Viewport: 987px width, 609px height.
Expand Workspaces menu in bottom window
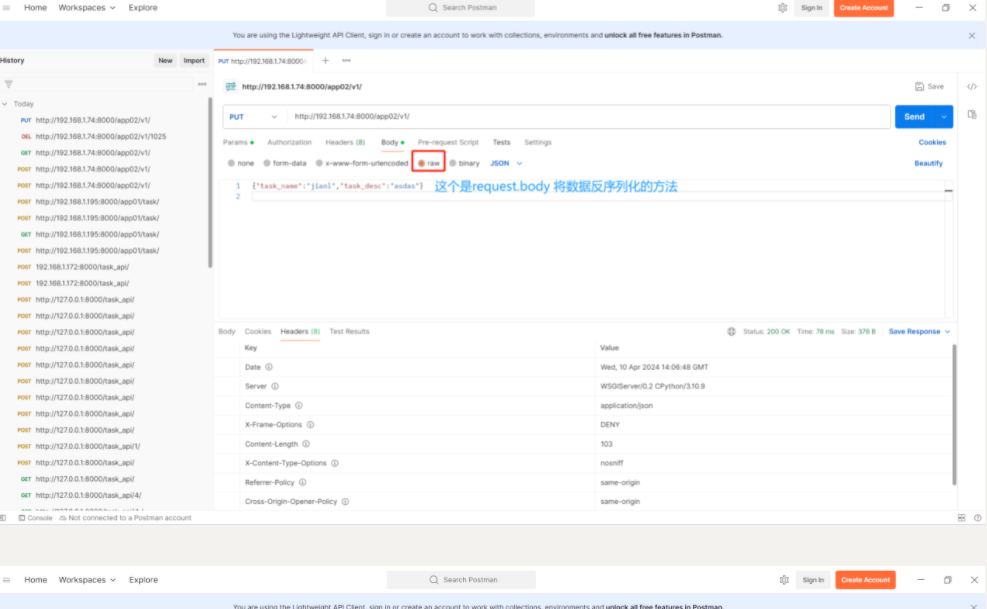tap(87, 579)
